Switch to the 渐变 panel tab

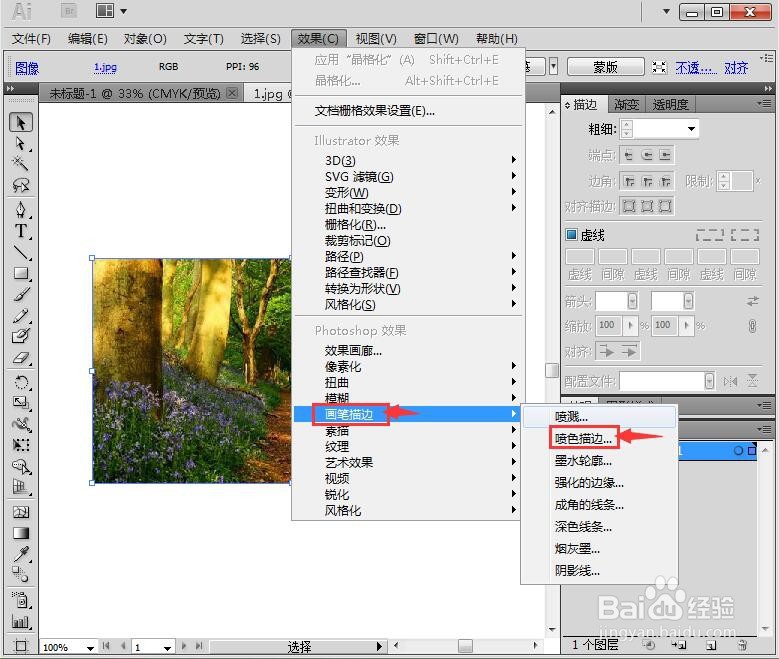pyautogui.click(x=626, y=104)
